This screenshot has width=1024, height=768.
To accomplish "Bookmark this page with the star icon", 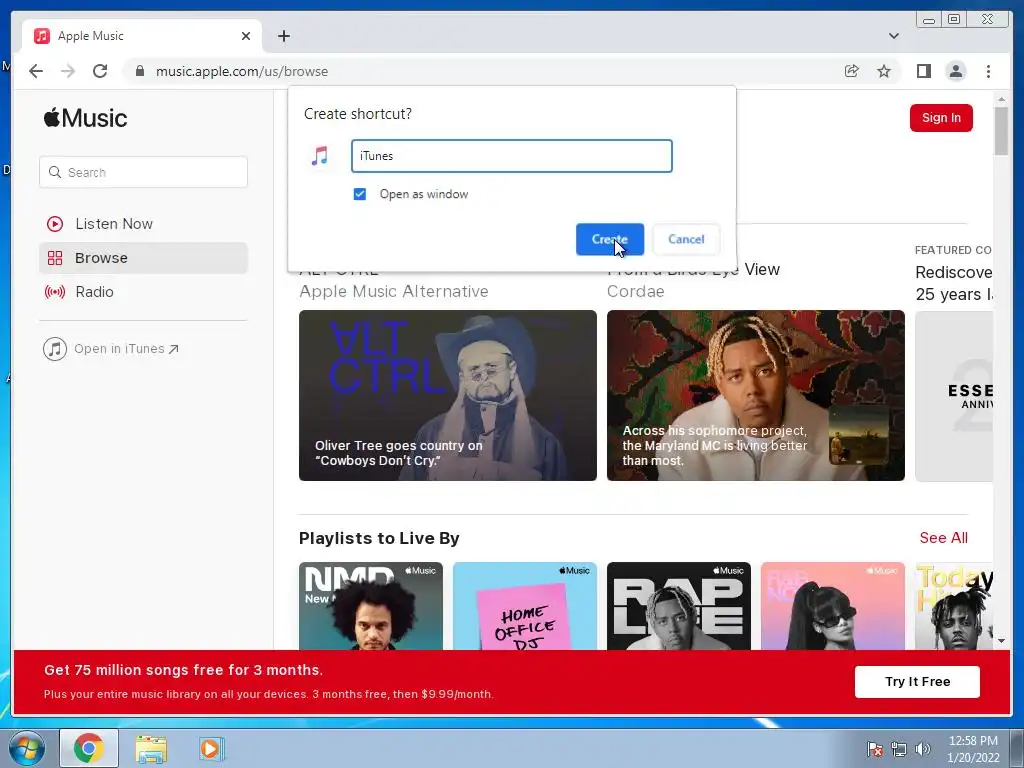I will pos(884,71).
